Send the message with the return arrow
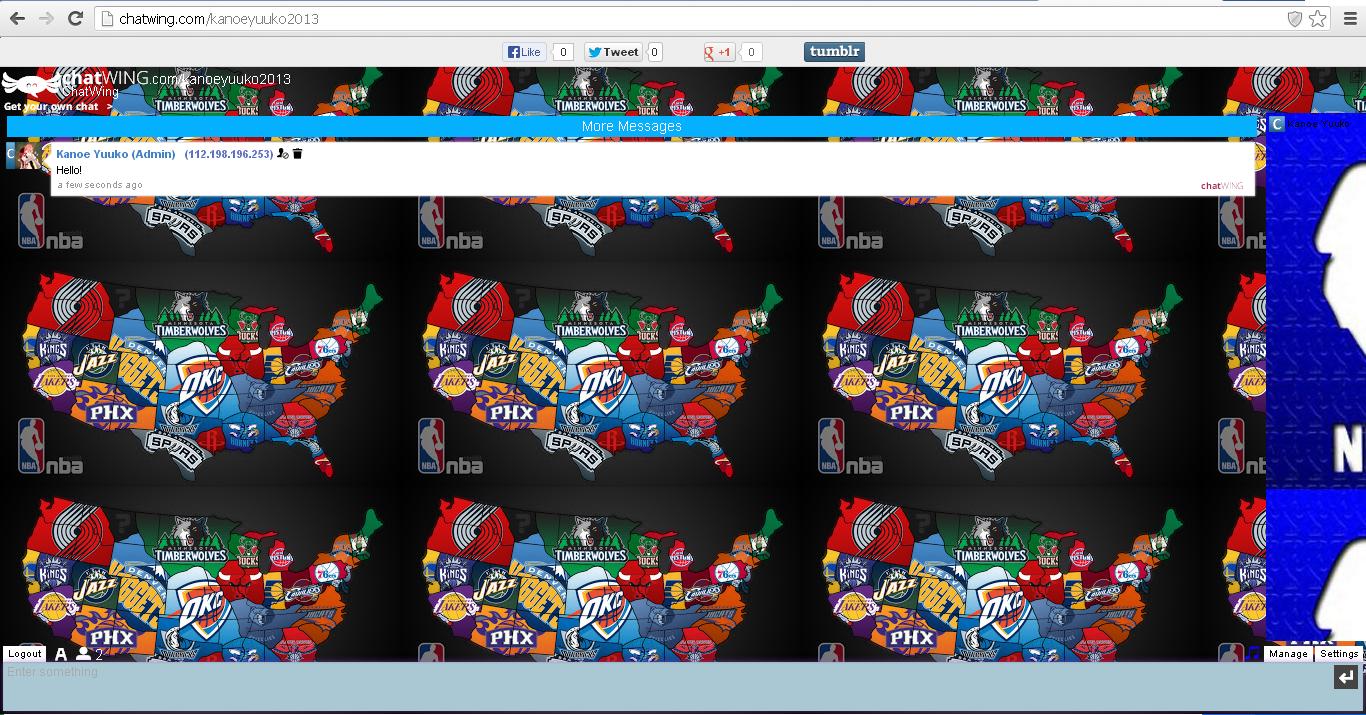The height and width of the screenshot is (715, 1366). pos(1346,678)
